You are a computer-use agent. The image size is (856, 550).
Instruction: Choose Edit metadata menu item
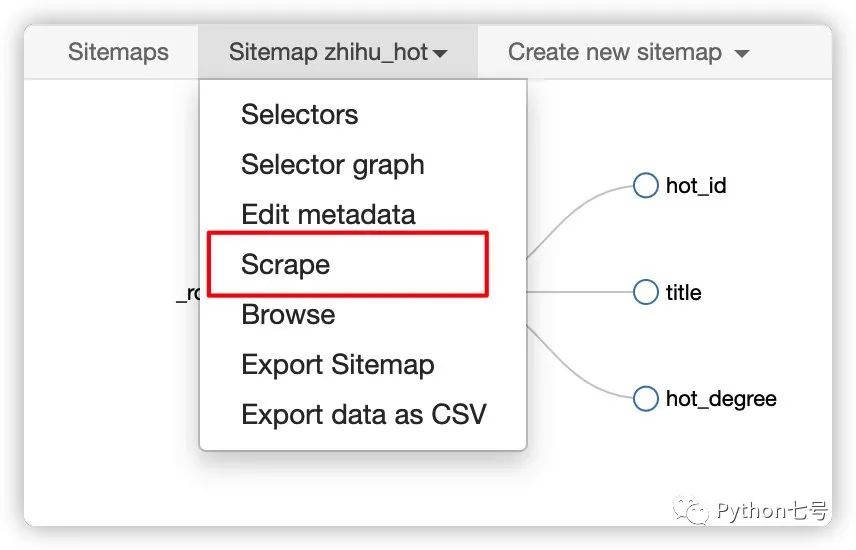coord(327,214)
